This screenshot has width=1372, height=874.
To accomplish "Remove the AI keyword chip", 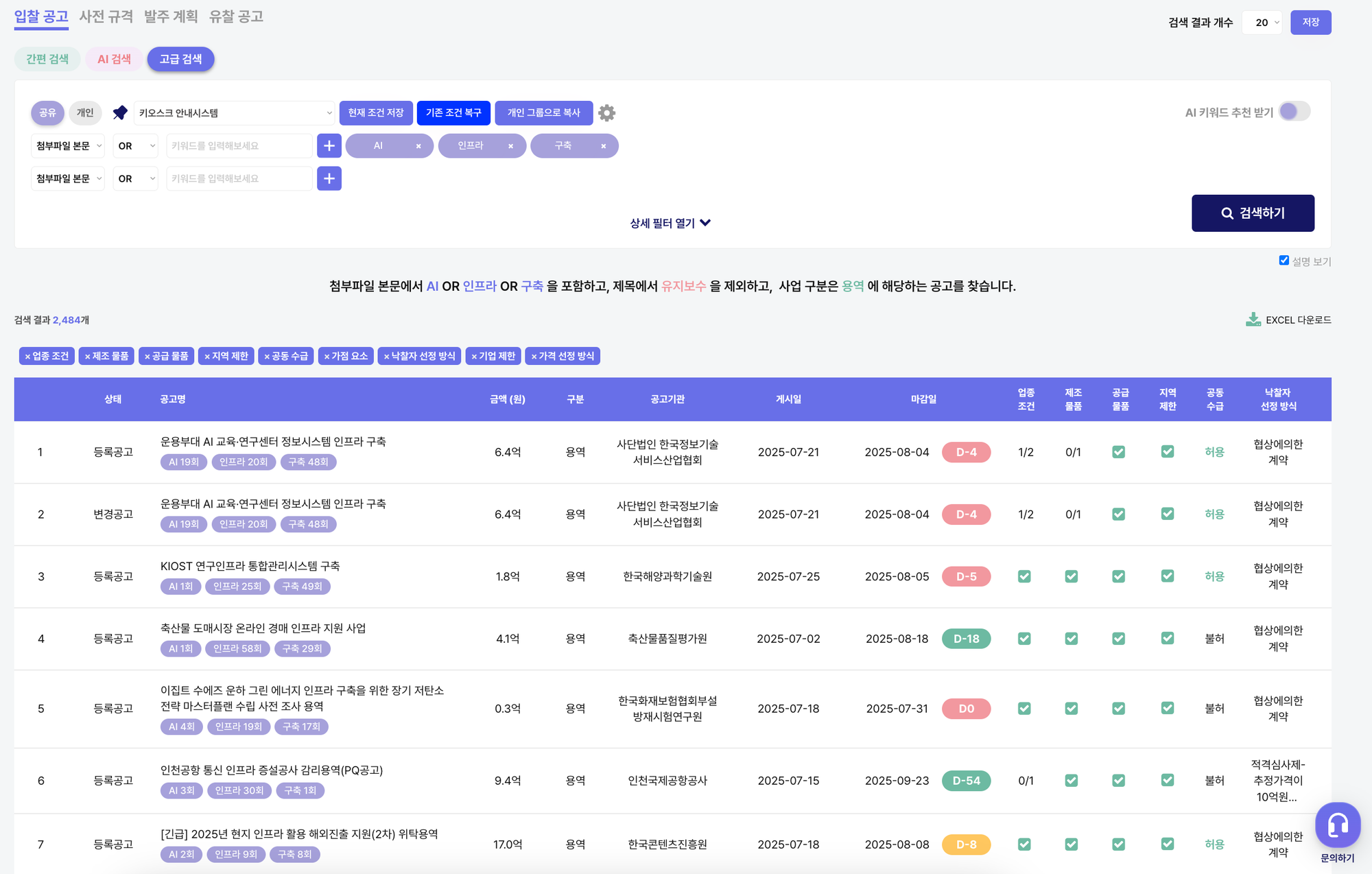I will (418, 146).
